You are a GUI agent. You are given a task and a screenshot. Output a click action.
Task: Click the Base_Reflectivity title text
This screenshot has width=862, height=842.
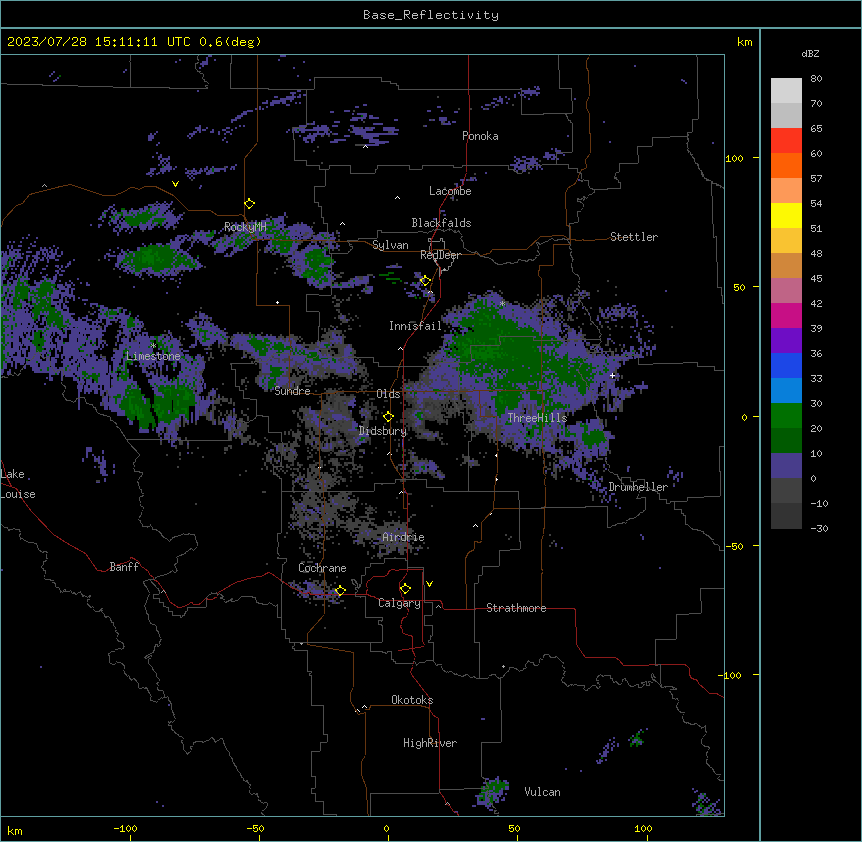(431, 15)
